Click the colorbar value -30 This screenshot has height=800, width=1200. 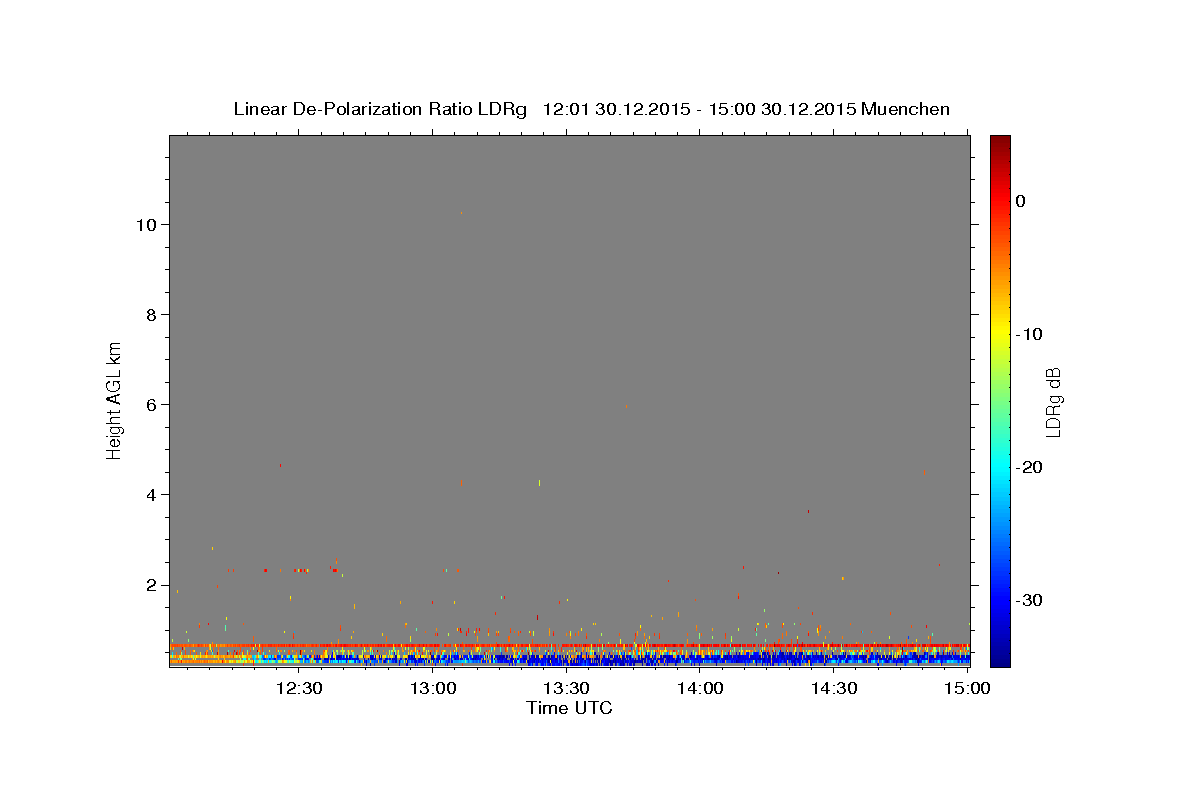1029,600
